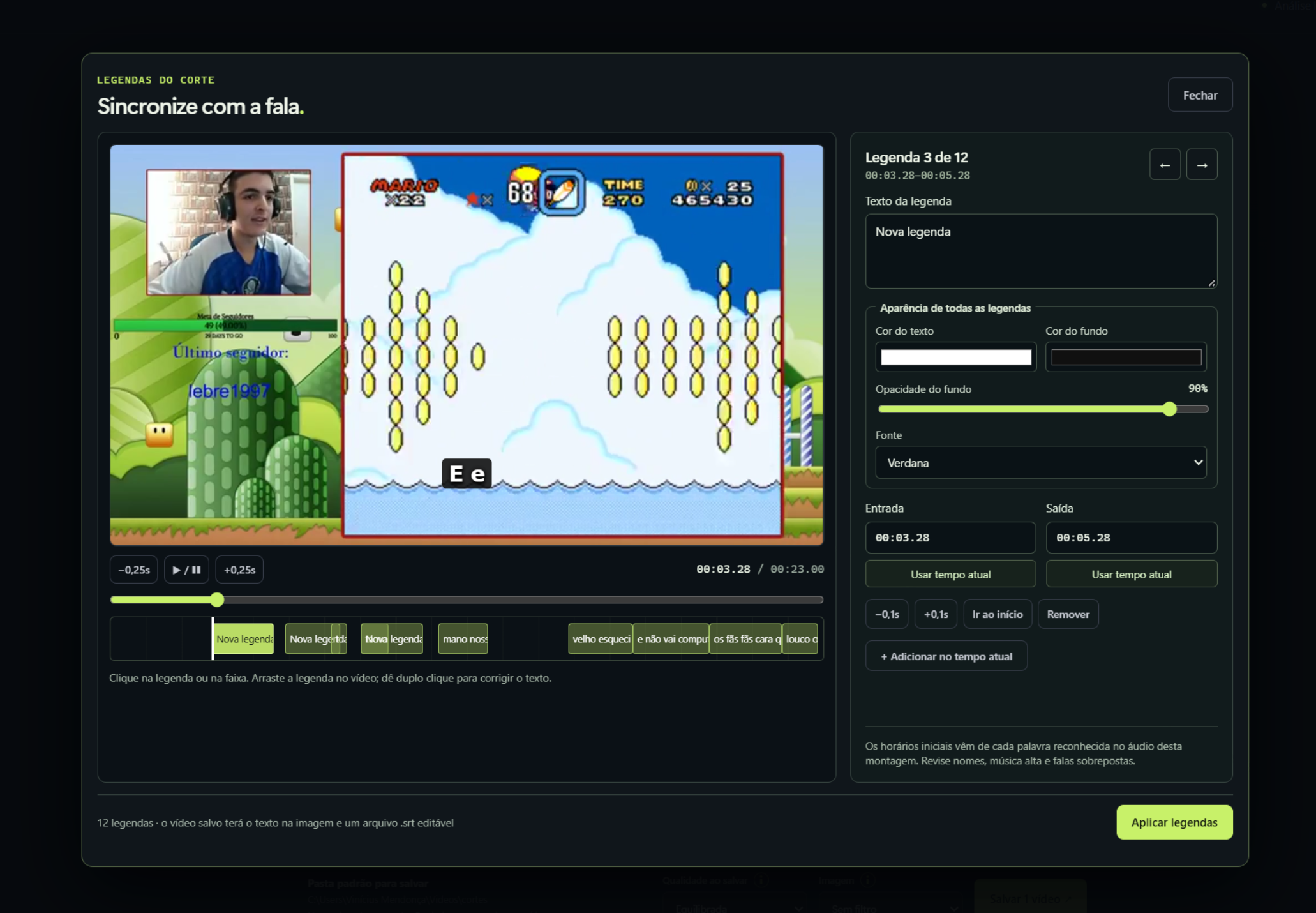Screen dimensions: 1316x913
Task: Pick the Cor do fundo dark swatch
Action: click(1126, 358)
